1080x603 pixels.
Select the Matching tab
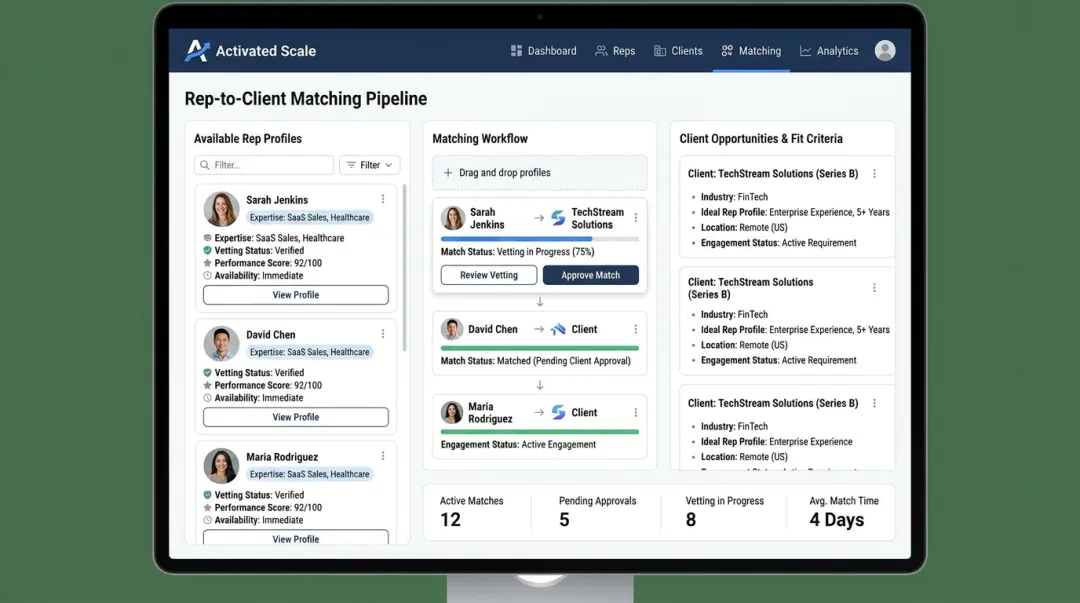coord(751,51)
